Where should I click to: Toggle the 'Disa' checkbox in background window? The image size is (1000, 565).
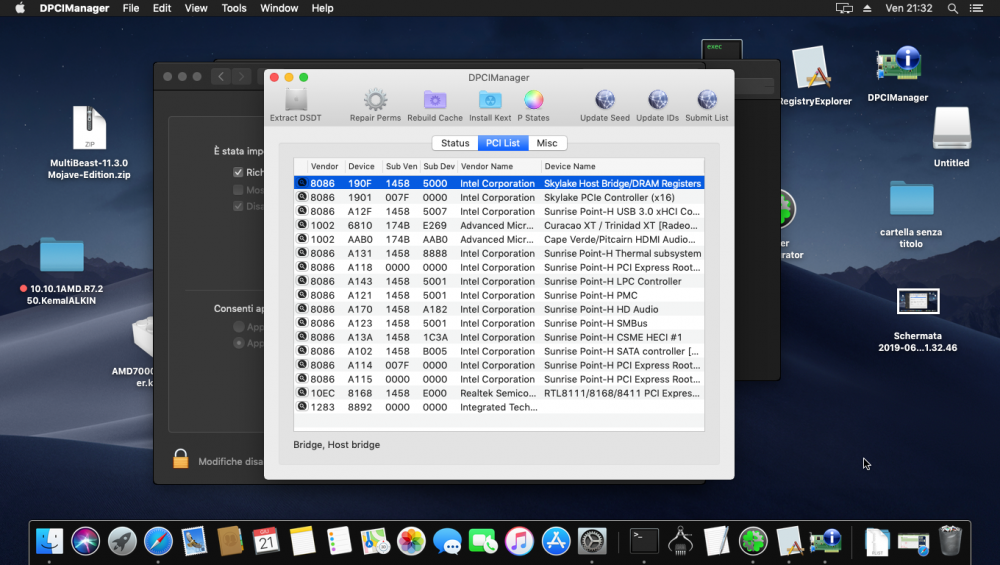(239, 206)
